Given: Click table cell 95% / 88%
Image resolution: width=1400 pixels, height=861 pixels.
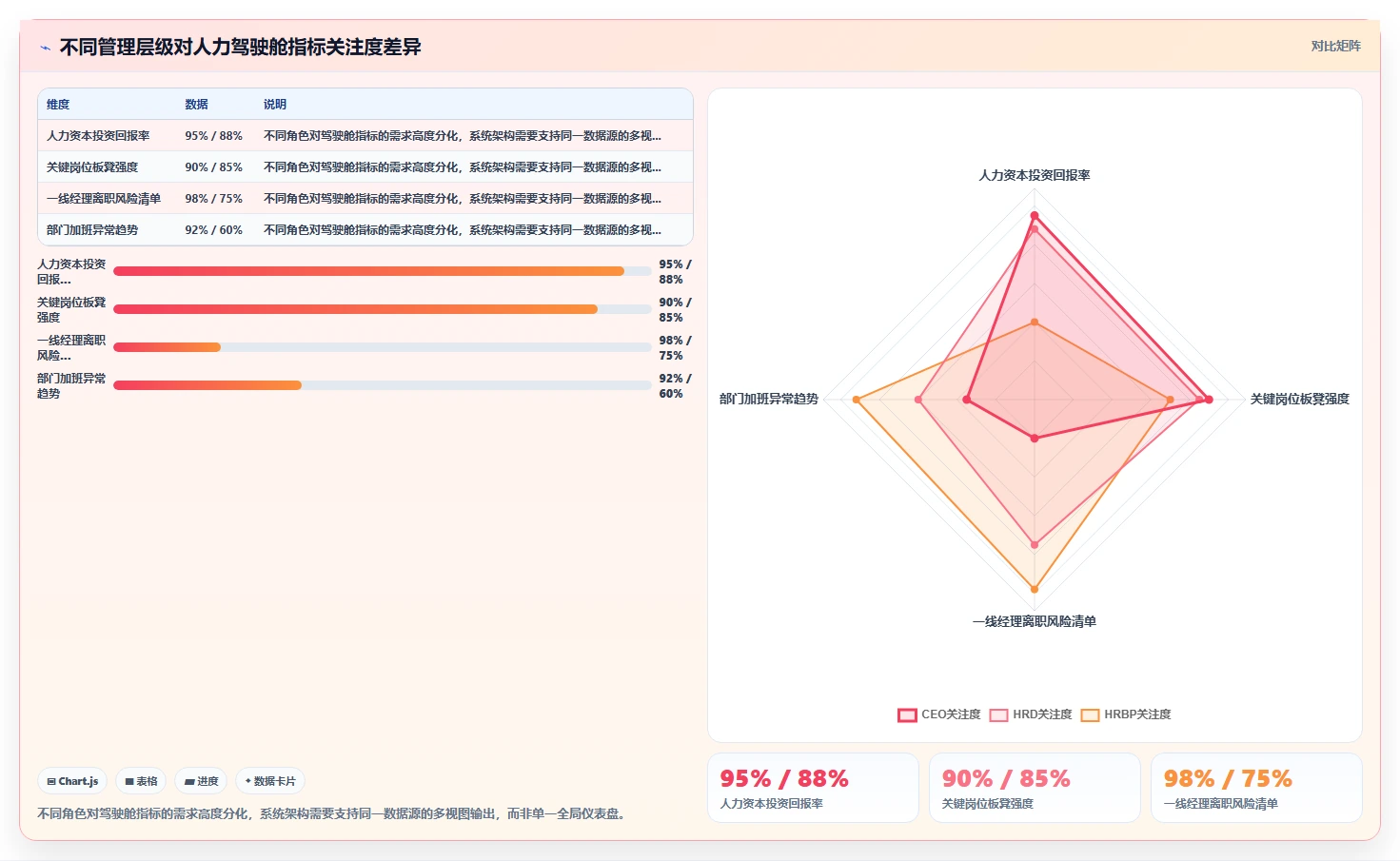Looking at the screenshot, I should point(213,136).
